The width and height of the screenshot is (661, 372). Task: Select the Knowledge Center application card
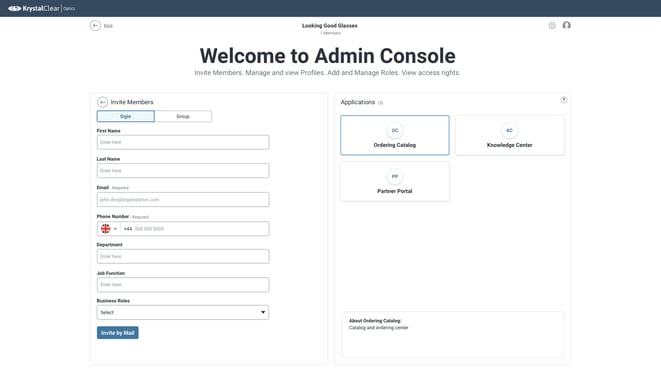tap(510, 135)
